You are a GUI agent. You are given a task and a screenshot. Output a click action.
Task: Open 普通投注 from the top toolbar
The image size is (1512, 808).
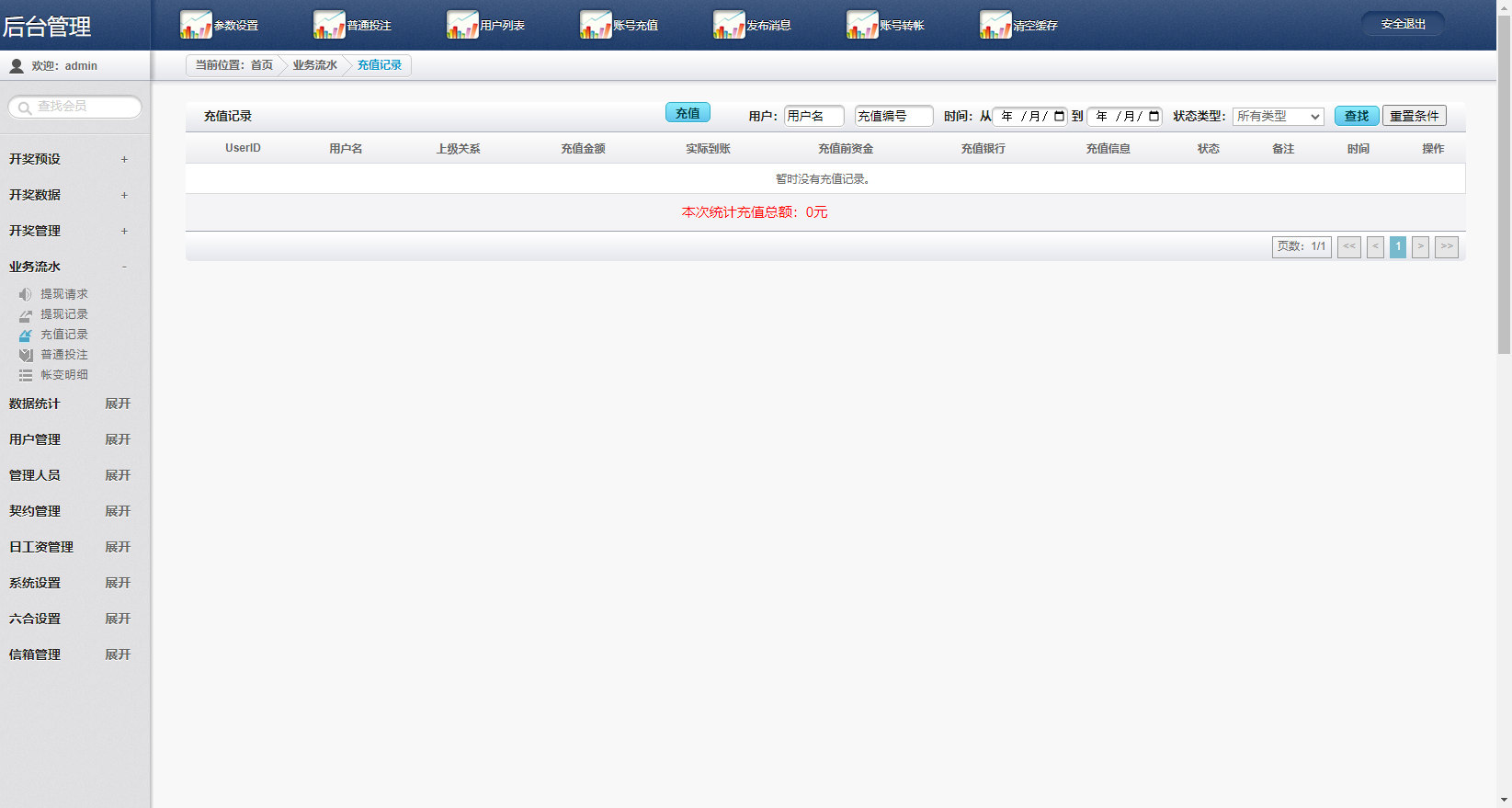coord(329,25)
